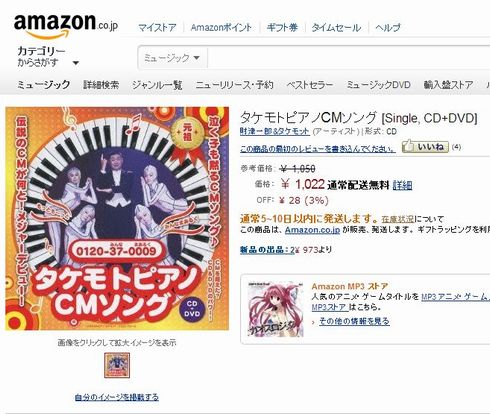Click into the search text field

pyautogui.click(x=349, y=58)
